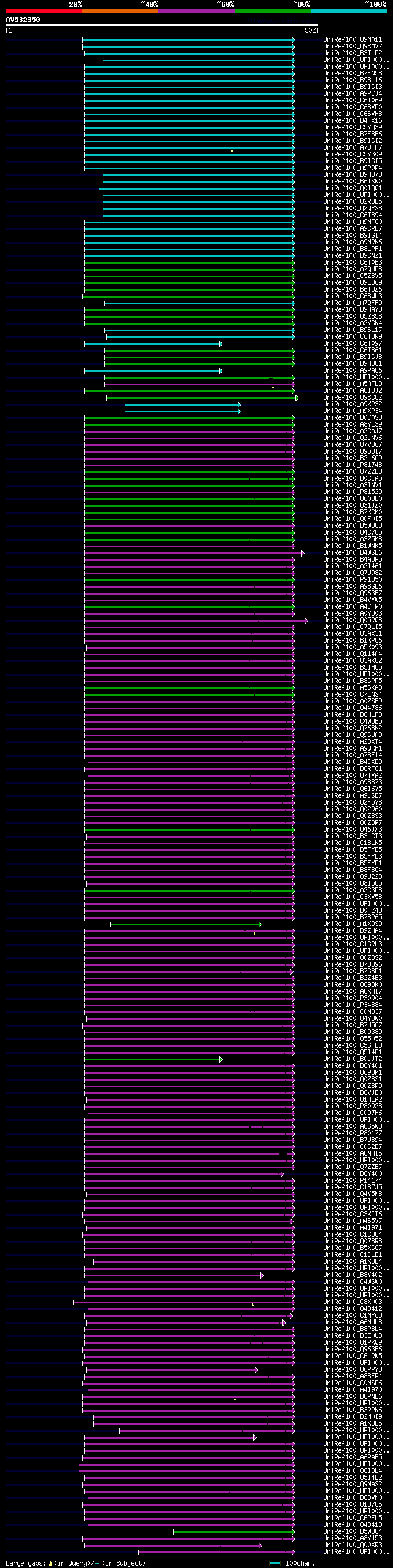
Task: Select label UniRef100_C7QLI5
Action: pyautogui.click(x=352, y=627)
